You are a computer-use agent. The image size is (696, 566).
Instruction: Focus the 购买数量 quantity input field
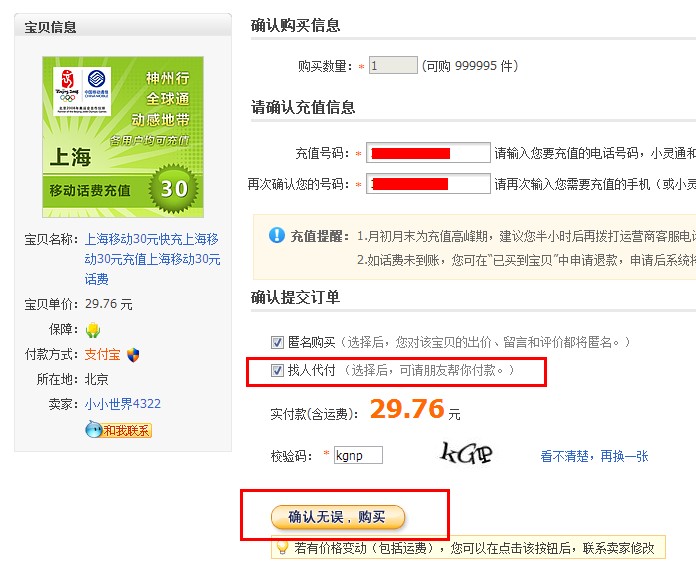click(393, 65)
